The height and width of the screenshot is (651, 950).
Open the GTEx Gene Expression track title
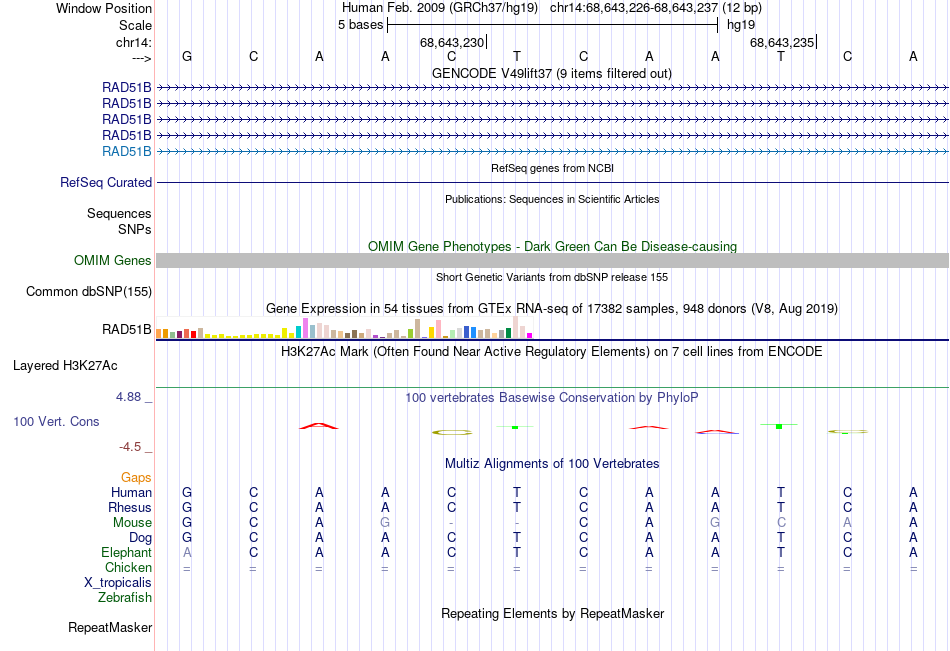[552, 309]
